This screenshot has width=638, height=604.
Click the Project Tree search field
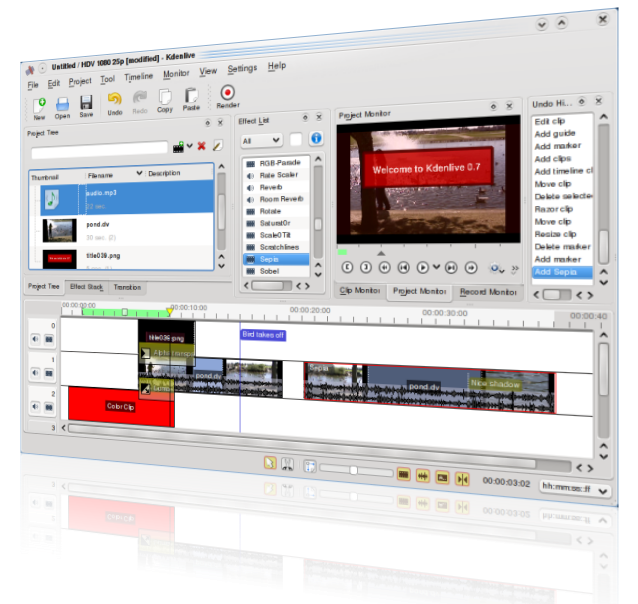click(x=99, y=150)
